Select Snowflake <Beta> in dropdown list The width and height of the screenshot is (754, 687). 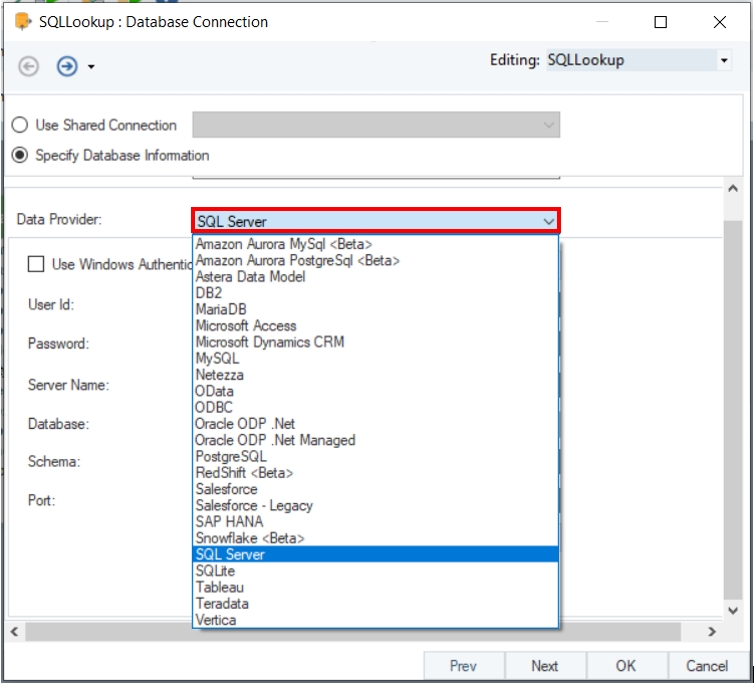376,538
